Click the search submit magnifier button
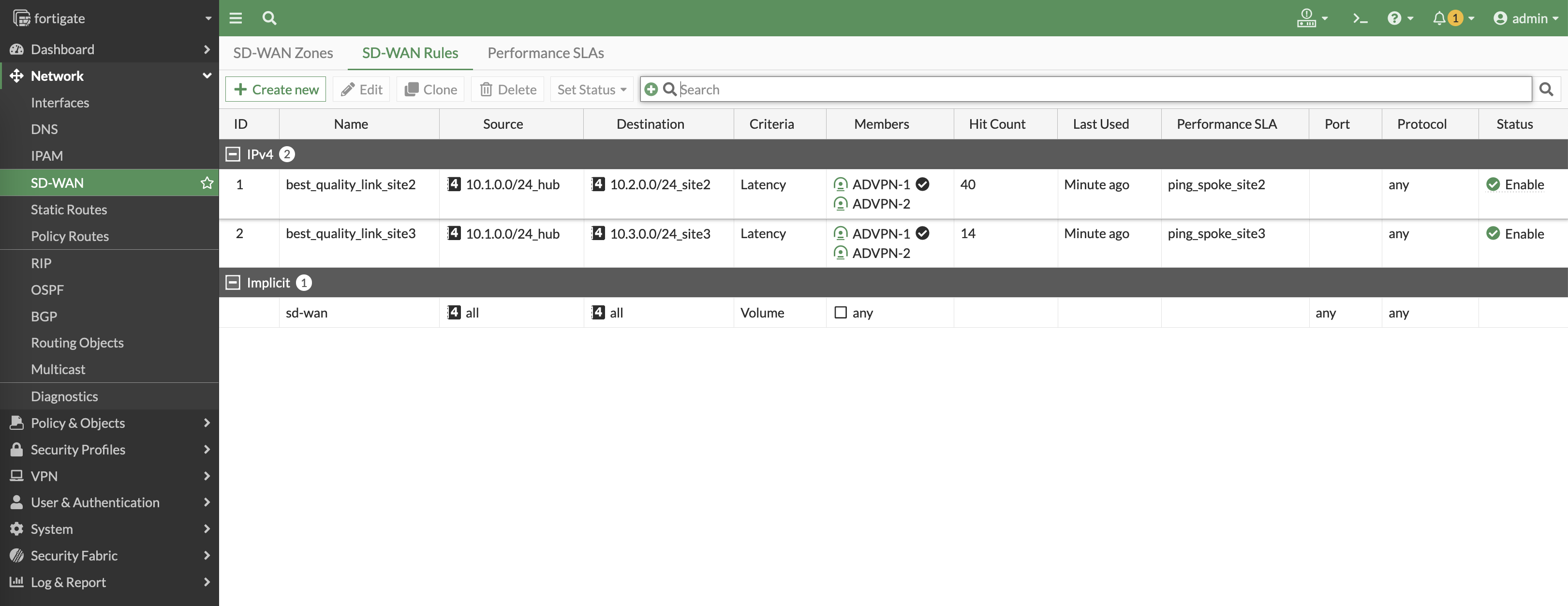This screenshot has width=1568, height=606. [x=1546, y=90]
